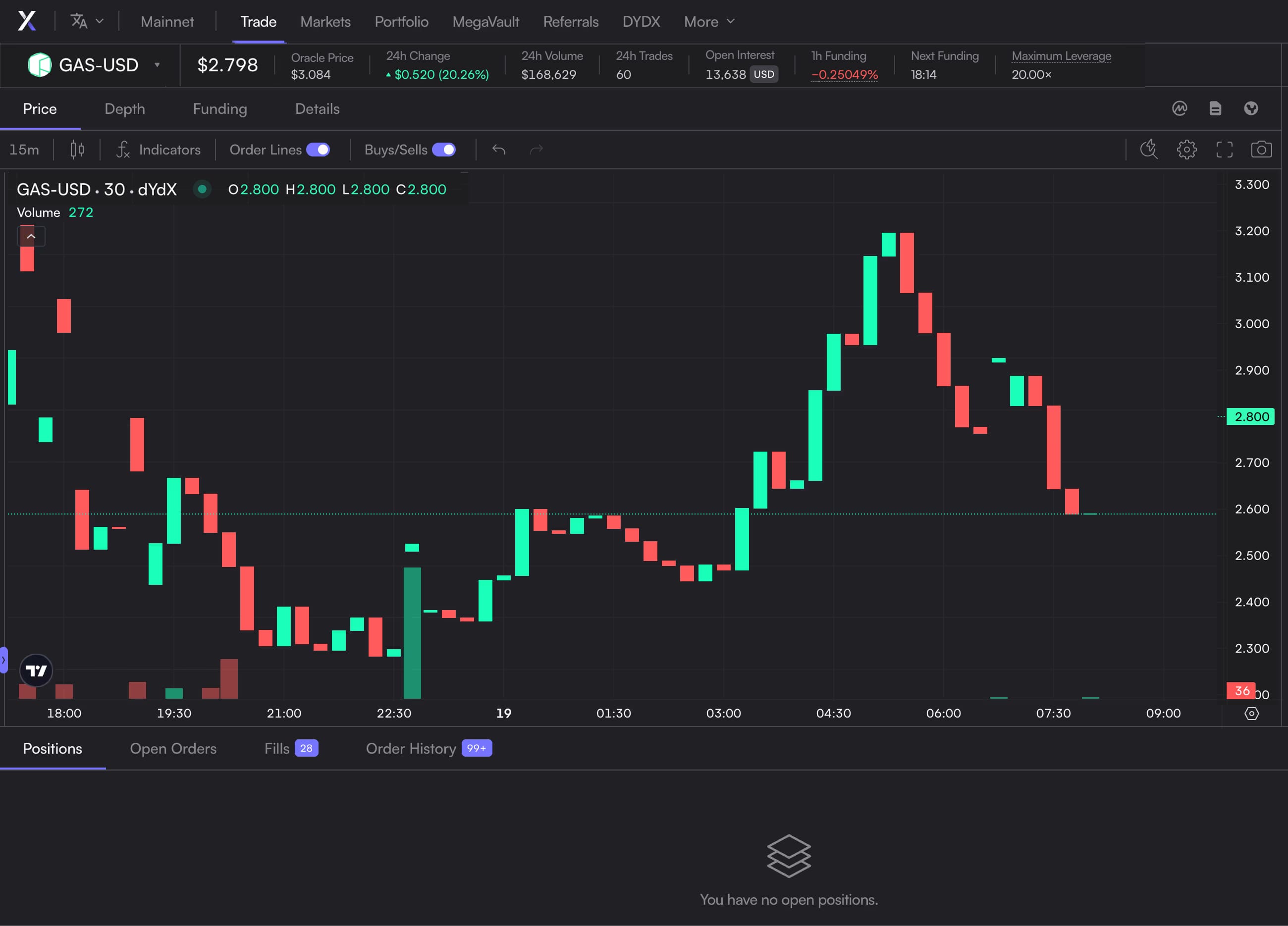Open chart settings gear
This screenshot has height=926, width=1288.
pos(1186,150)
